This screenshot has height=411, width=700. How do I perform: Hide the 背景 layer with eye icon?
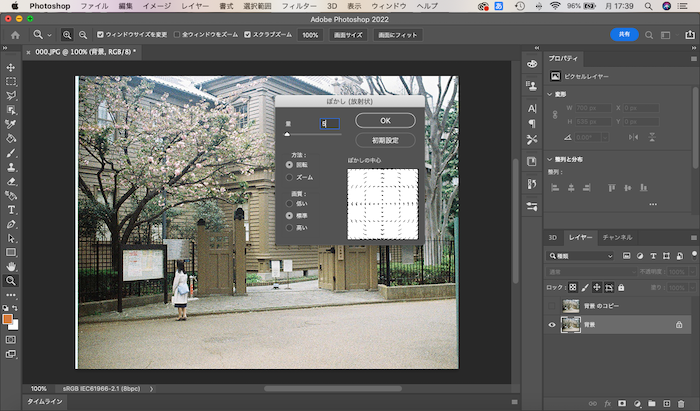click(552, 325)
